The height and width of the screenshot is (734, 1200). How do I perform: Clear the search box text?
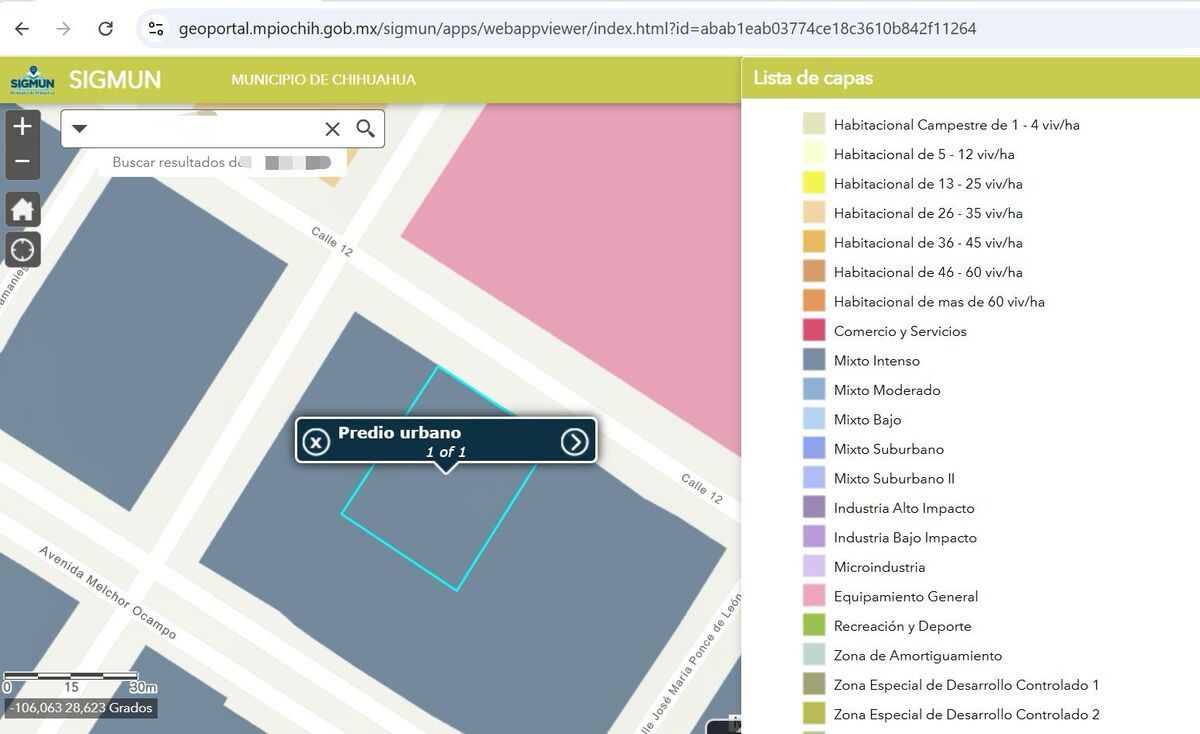332,129
